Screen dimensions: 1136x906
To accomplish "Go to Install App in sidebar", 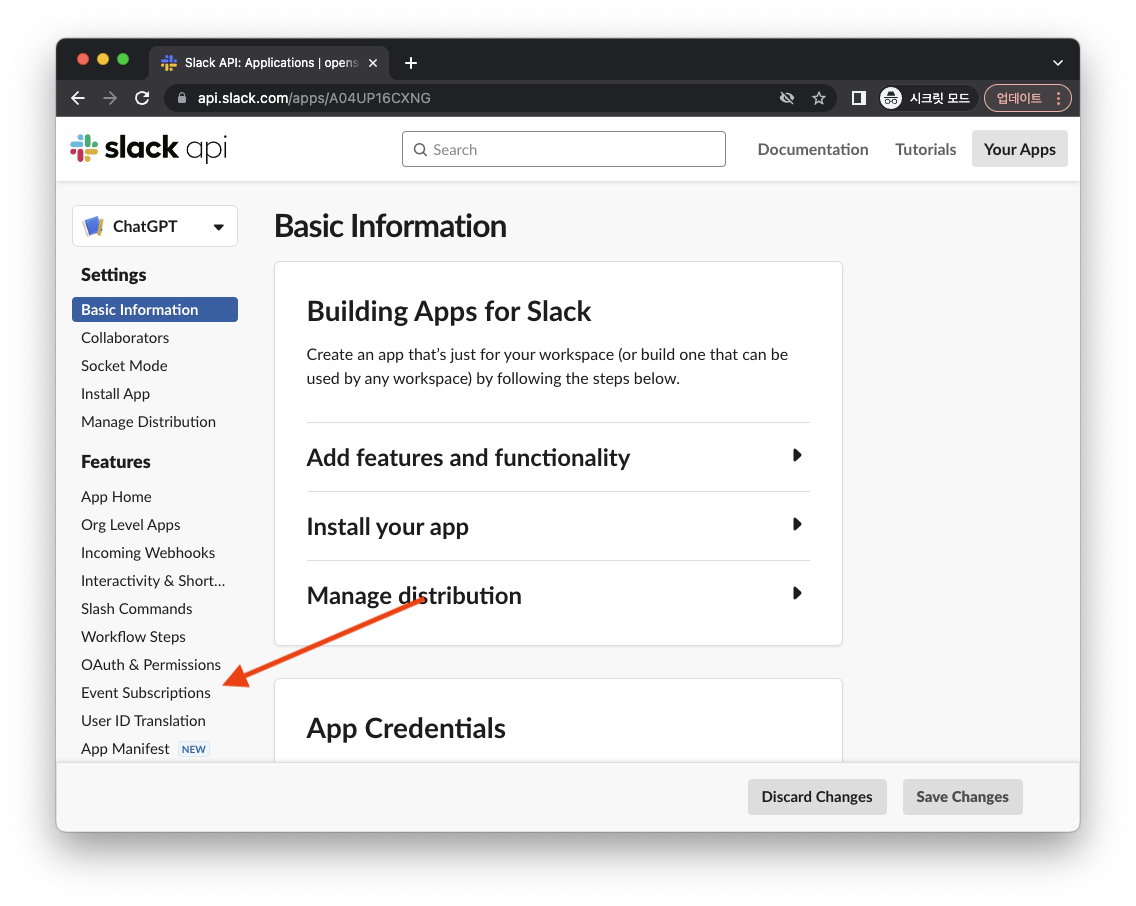I will [115, 394].
